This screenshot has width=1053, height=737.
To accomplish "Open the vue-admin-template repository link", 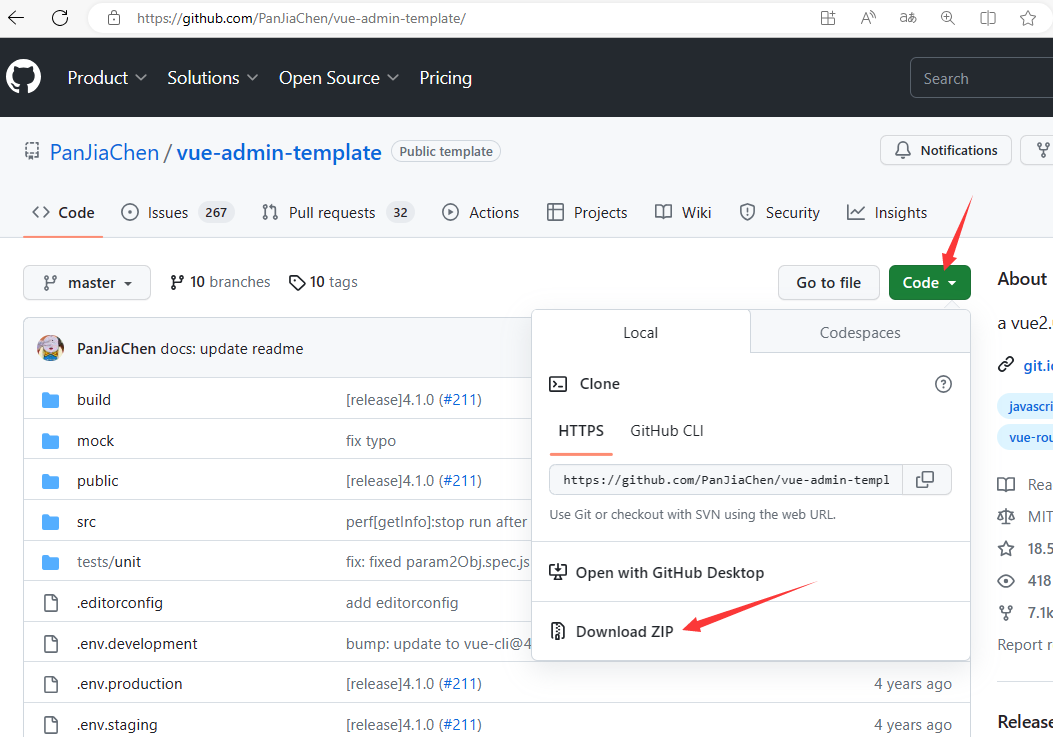I will (x=279, y=152).
